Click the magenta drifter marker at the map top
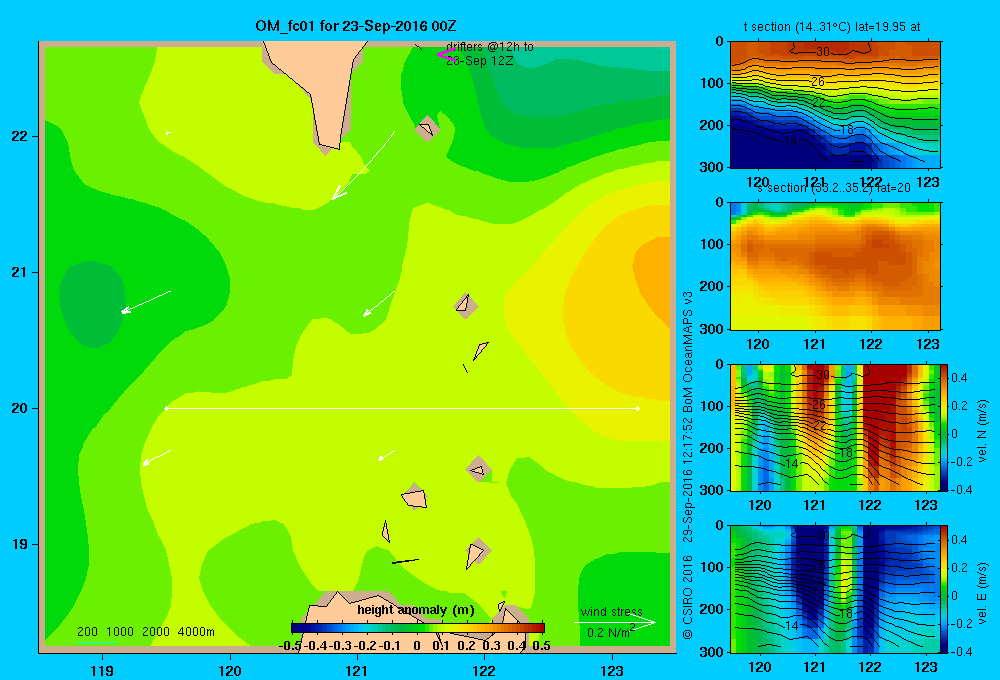Image resolution: width=1000 pixels, height=680 pixels. coord(445,55)
